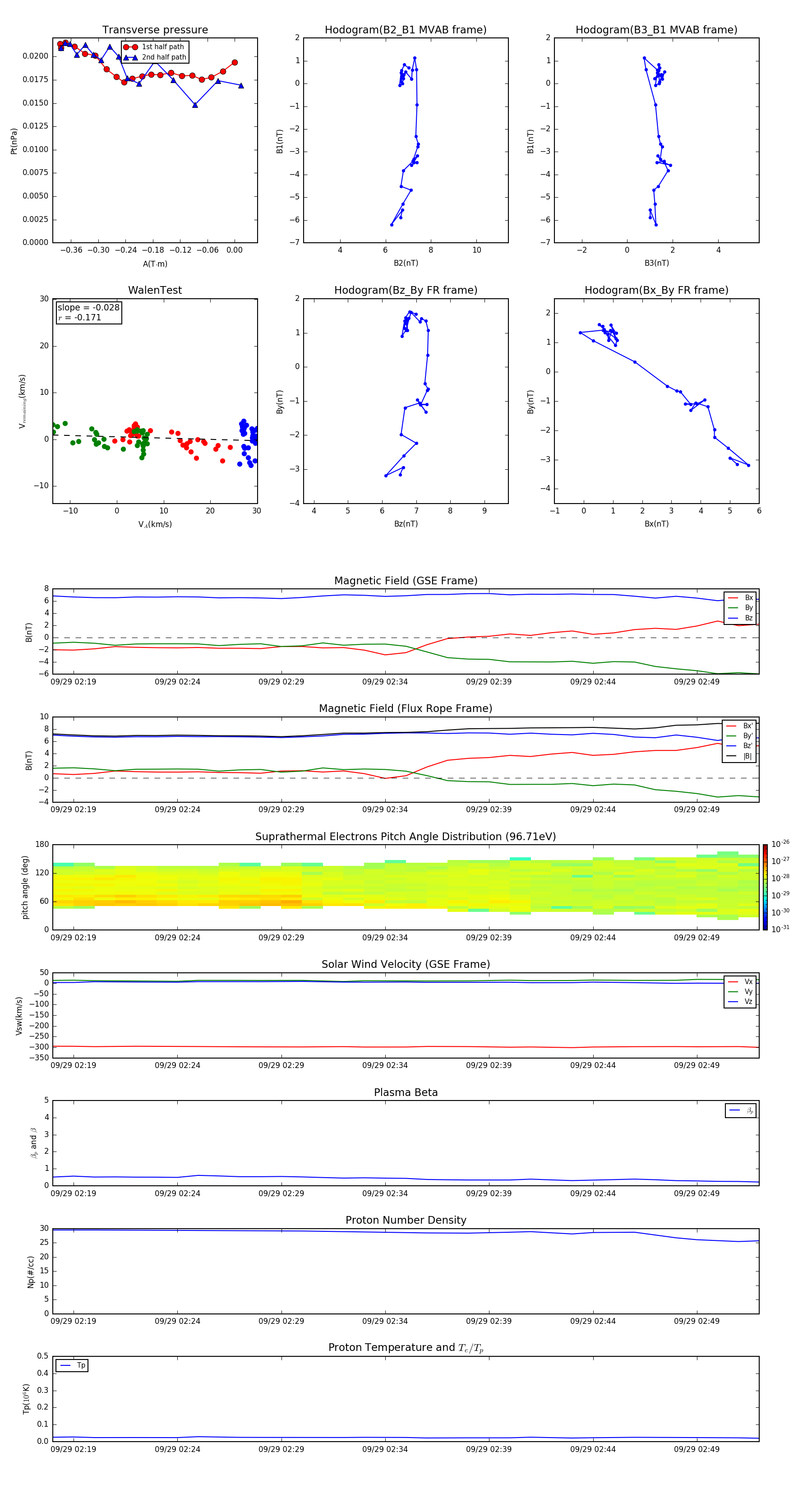Click the 'WalenTest' plot title
The image size is (812, 1489).
tap(155, 290)
